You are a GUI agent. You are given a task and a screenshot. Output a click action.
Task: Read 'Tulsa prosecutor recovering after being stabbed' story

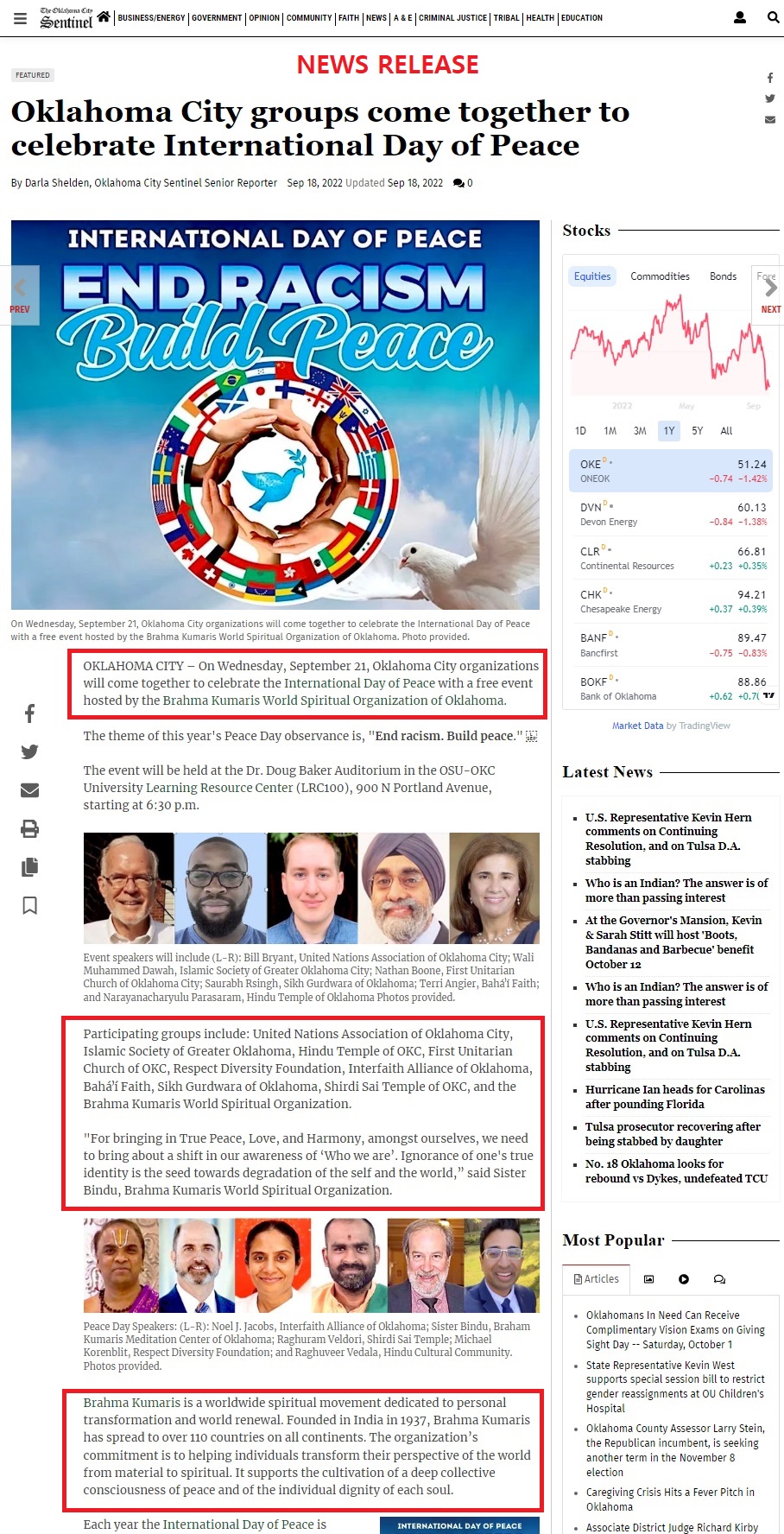[673, 1134]
